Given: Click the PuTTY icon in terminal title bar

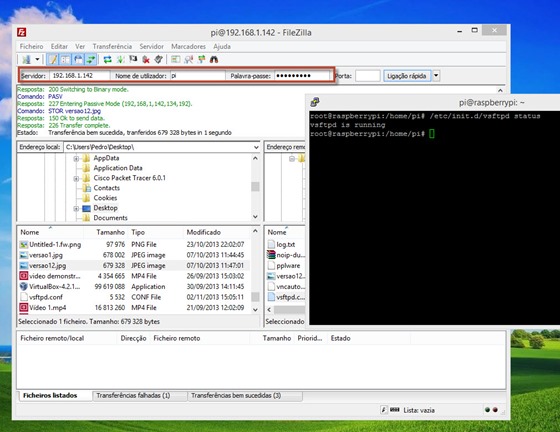Looking at the screenshot, I should 315,102.
